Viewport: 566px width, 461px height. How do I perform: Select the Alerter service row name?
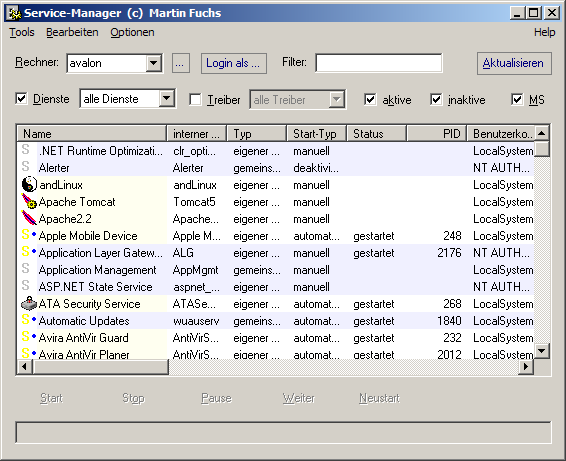[x=54, y=168]
